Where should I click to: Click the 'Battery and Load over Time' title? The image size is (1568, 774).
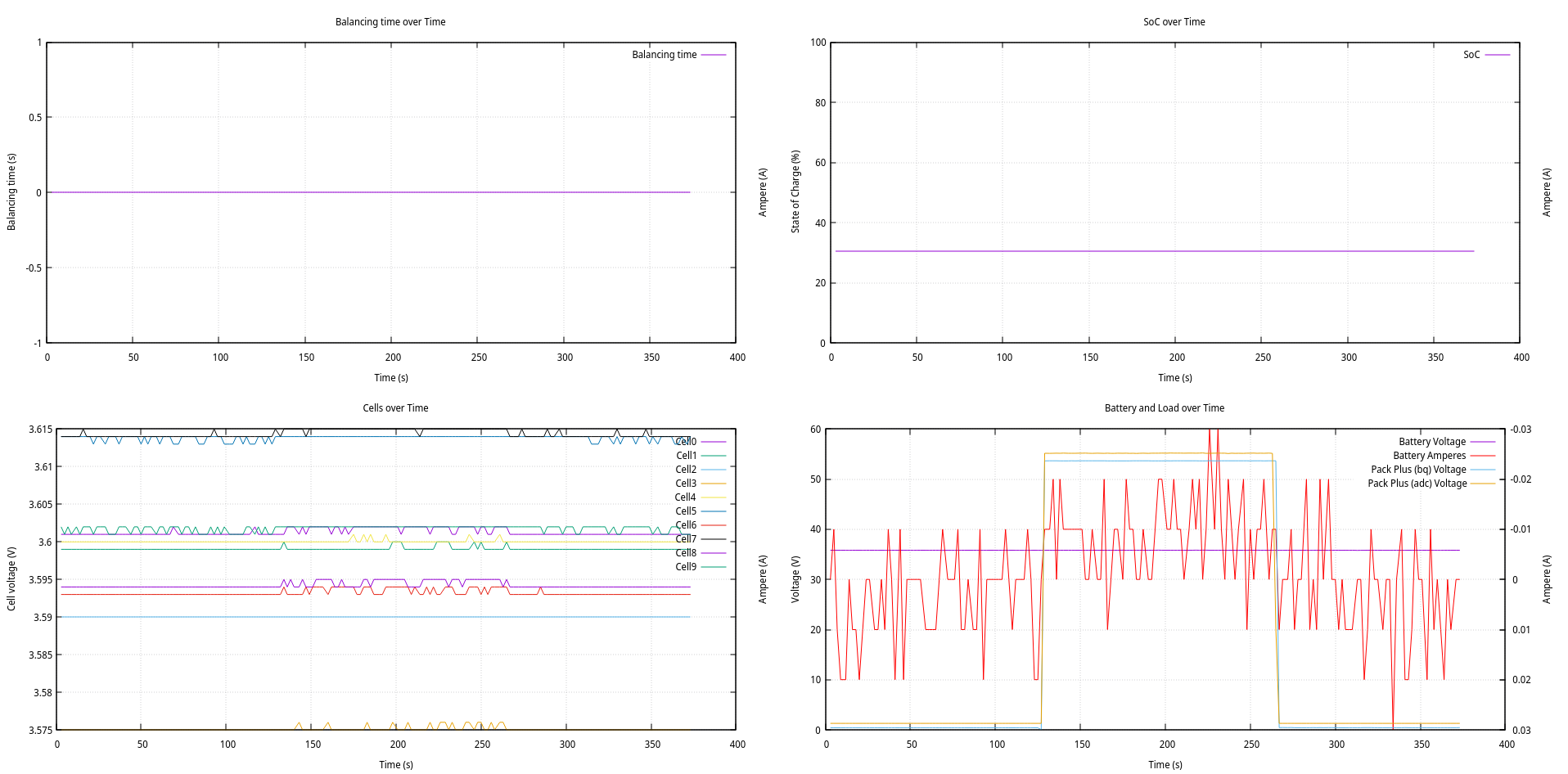[x=1164, y=408]
